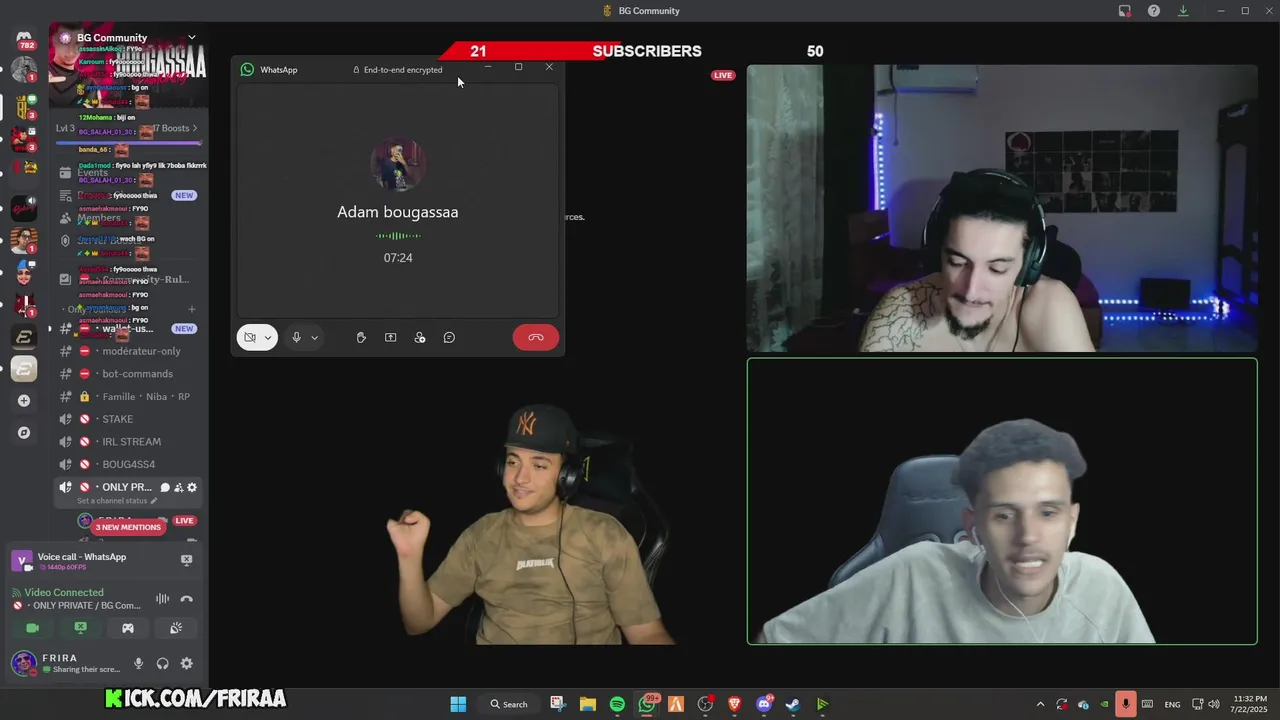Open chat from WhatsApp call
1280x720 pixels.
pos(449,337)
